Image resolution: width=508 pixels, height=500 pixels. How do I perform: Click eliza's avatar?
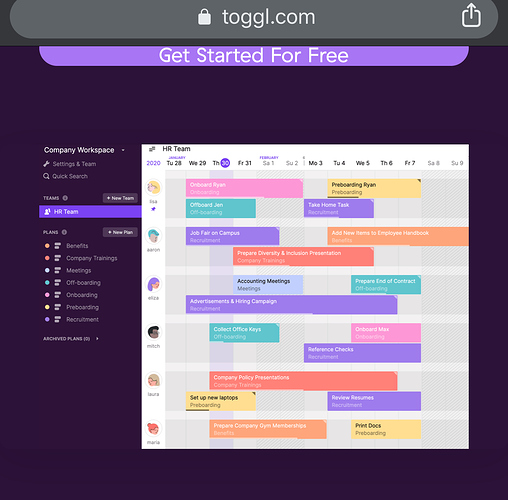153,284
